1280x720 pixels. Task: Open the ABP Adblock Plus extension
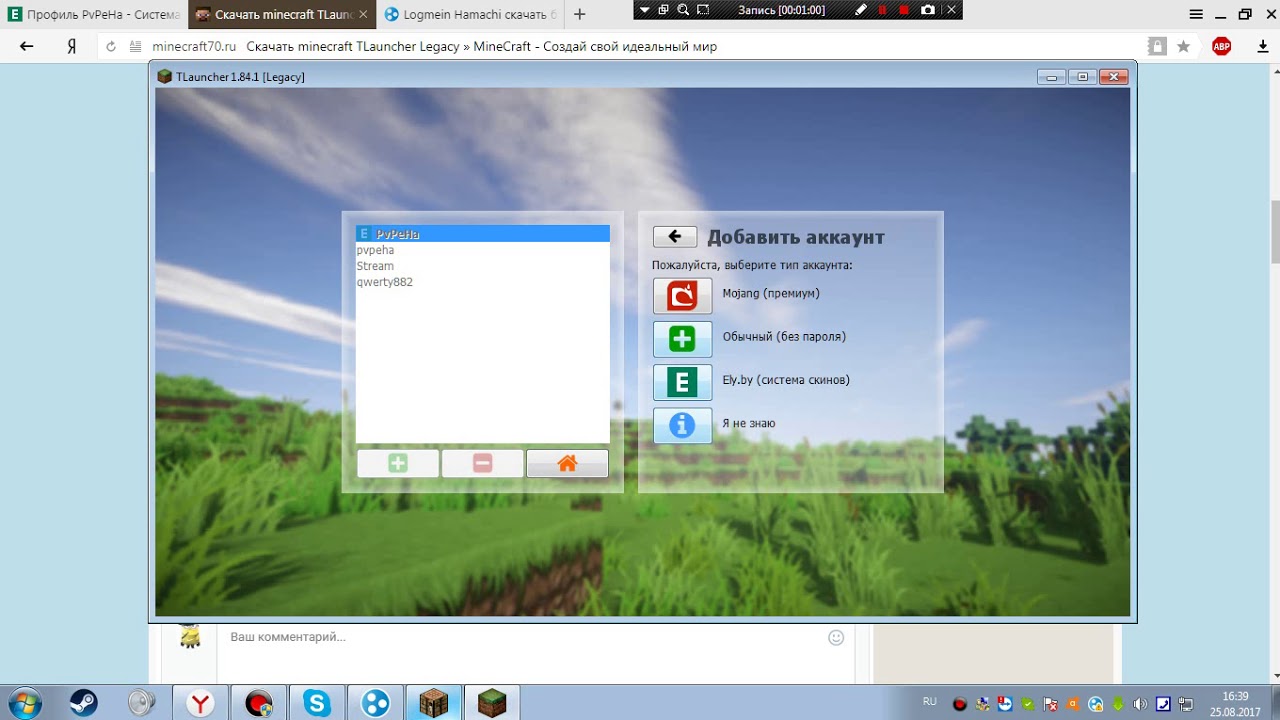click(1221, 46)
